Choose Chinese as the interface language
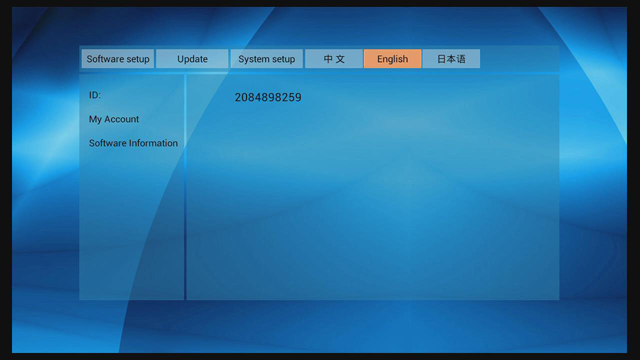This screenshot has height=360, width=640. coord(334,59)
